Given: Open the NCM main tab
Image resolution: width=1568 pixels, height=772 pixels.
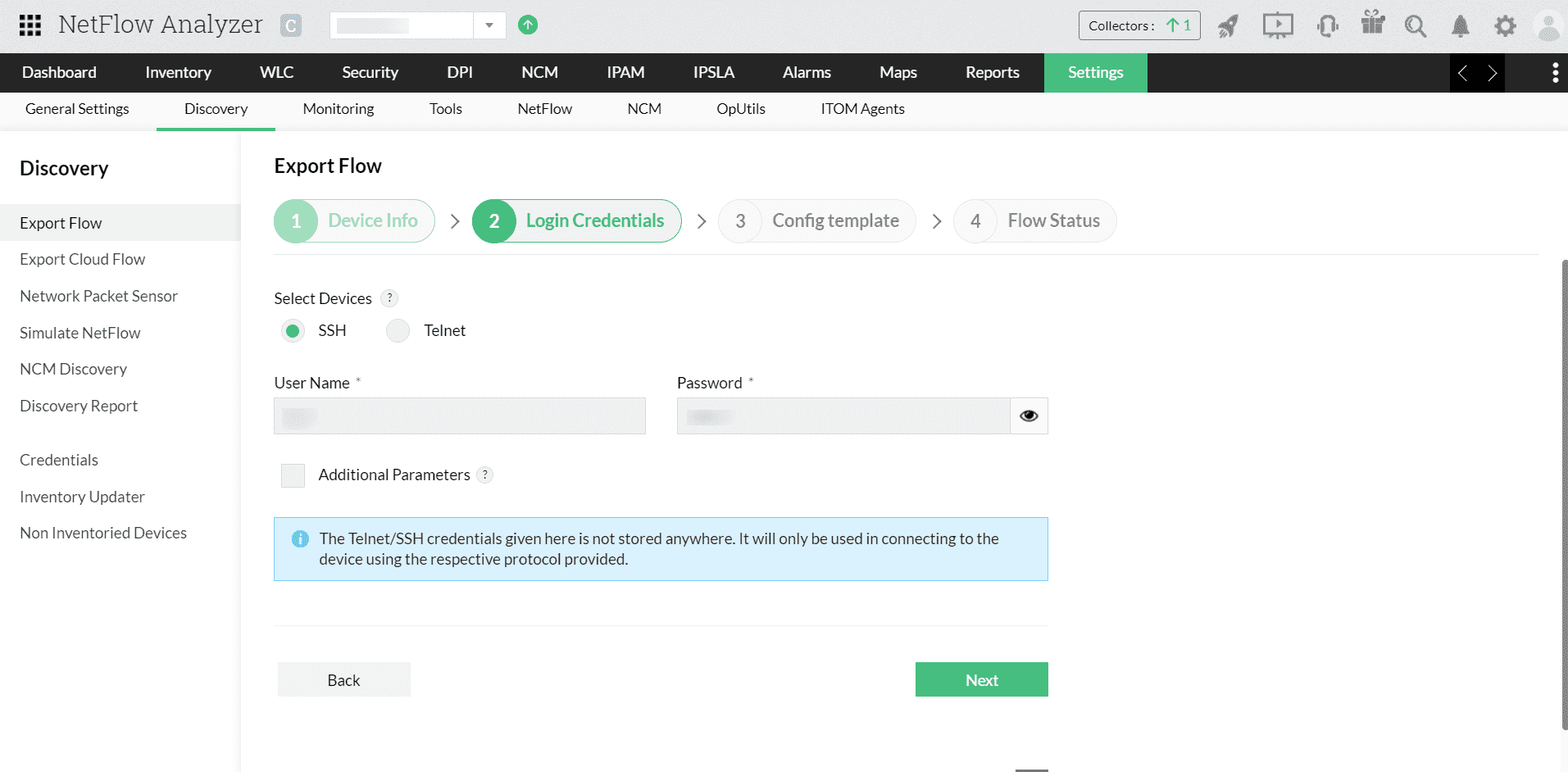Looking at the screenshot, I should [x=539, y=73].
